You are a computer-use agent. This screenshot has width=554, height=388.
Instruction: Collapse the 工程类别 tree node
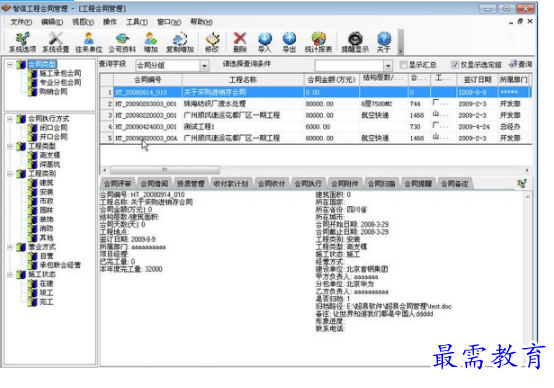[x=10, y=174]
